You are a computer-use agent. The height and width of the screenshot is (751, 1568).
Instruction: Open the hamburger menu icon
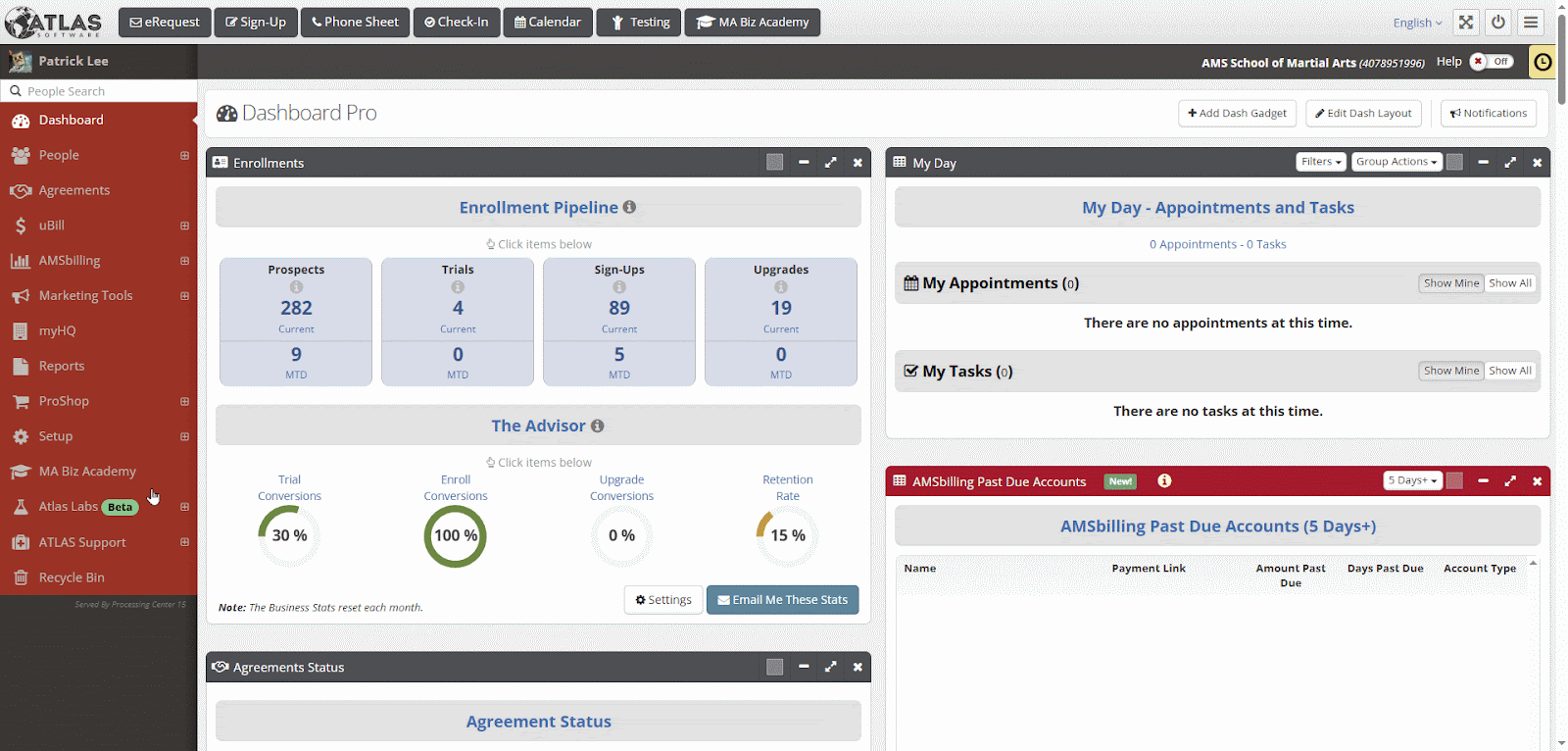click(x=1530, y=23)
